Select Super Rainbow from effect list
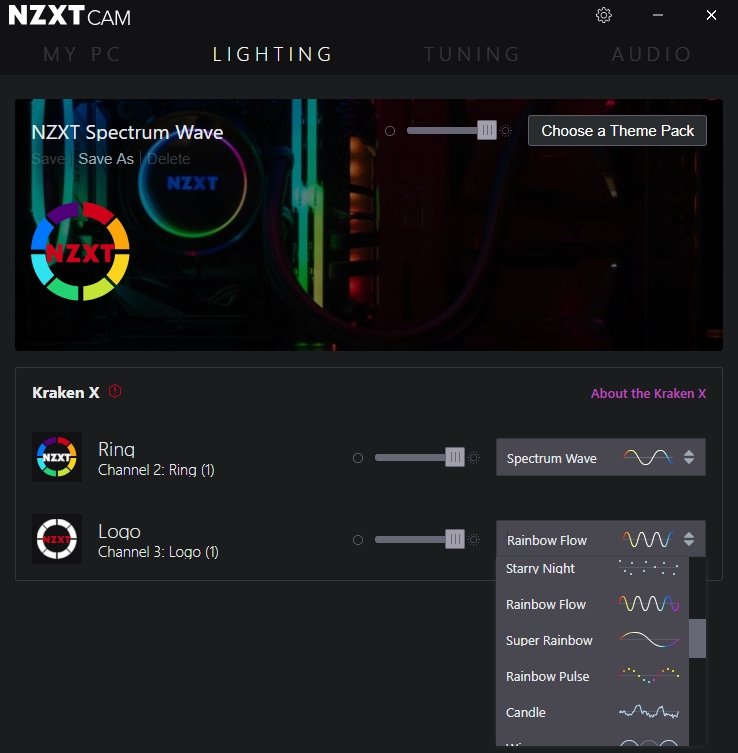 [593, 640]
